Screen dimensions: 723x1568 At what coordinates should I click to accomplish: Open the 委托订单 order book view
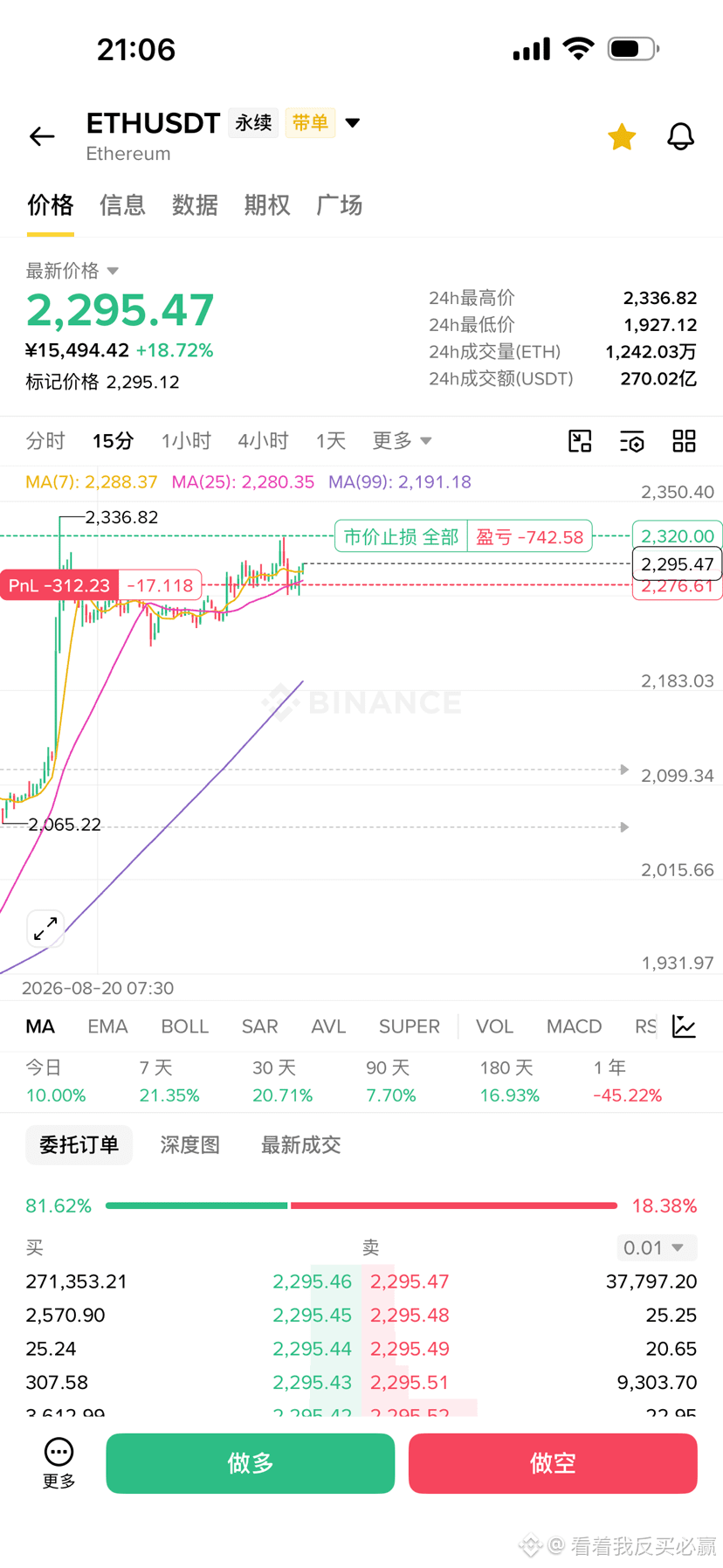click(x=79, y=1145)
